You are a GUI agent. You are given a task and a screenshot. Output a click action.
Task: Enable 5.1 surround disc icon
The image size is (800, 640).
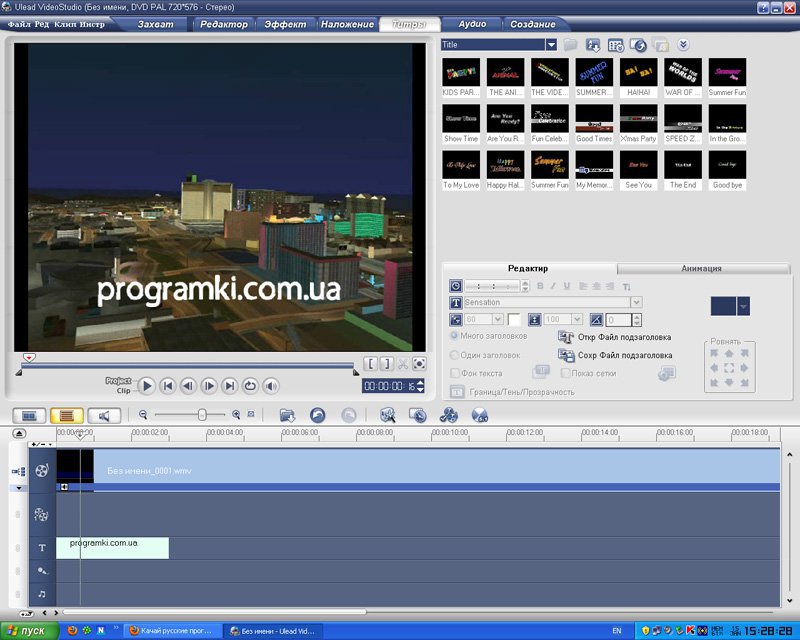point(480,415)
